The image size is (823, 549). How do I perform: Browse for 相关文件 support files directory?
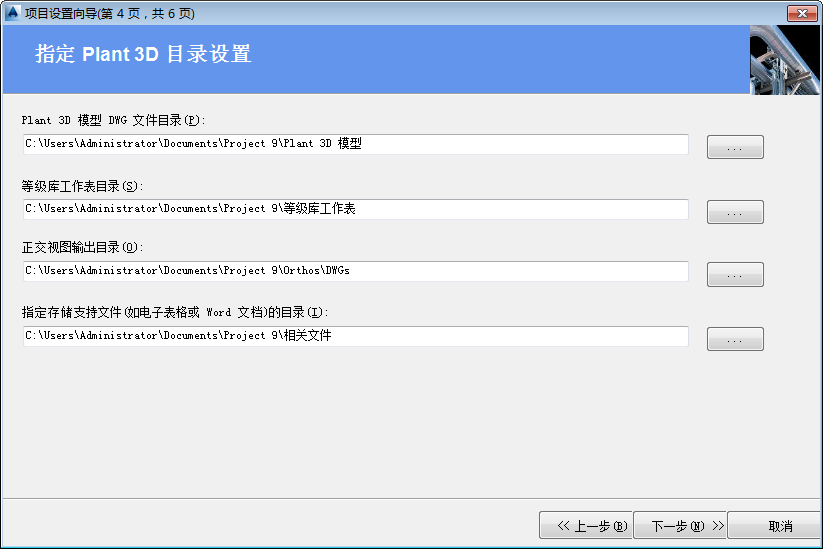pyautogui.click(x=735, y=339)
